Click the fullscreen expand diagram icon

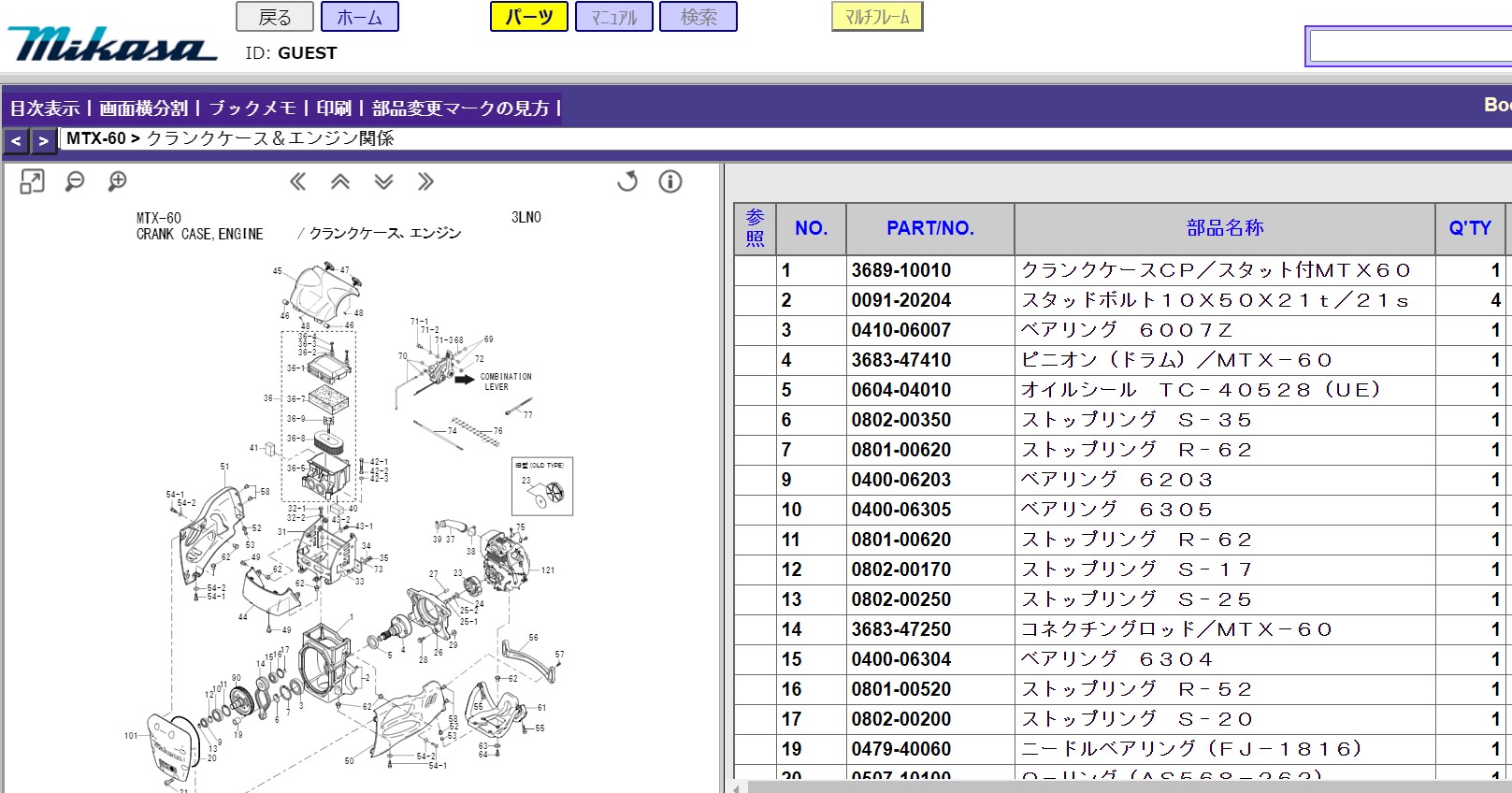pyautogui.click(x=32, y=181)
